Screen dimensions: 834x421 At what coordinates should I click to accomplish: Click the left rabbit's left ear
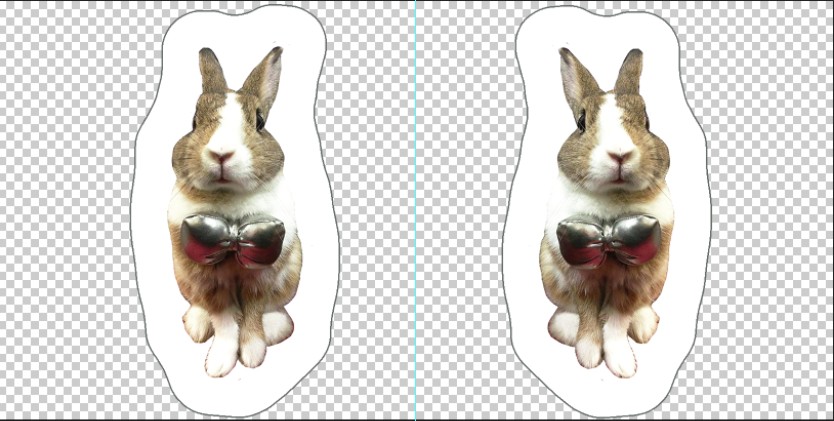(x=211, y=72)
